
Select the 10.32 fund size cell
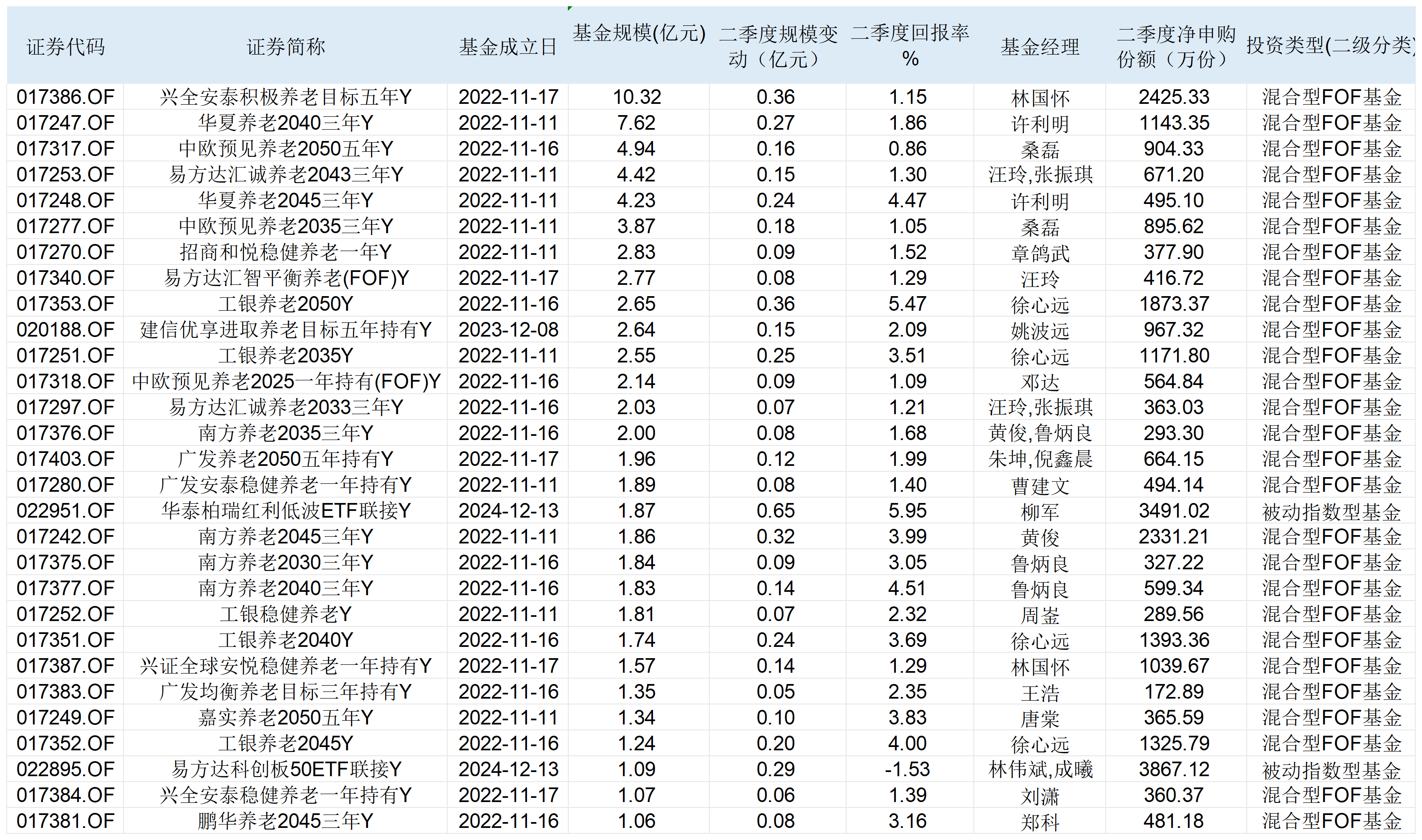point(639,97)
